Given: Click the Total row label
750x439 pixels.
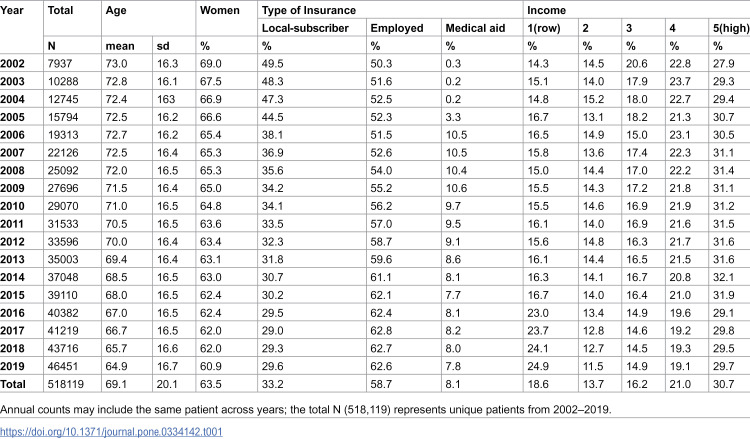Looking at the screenshot, I should coord(13,384).
